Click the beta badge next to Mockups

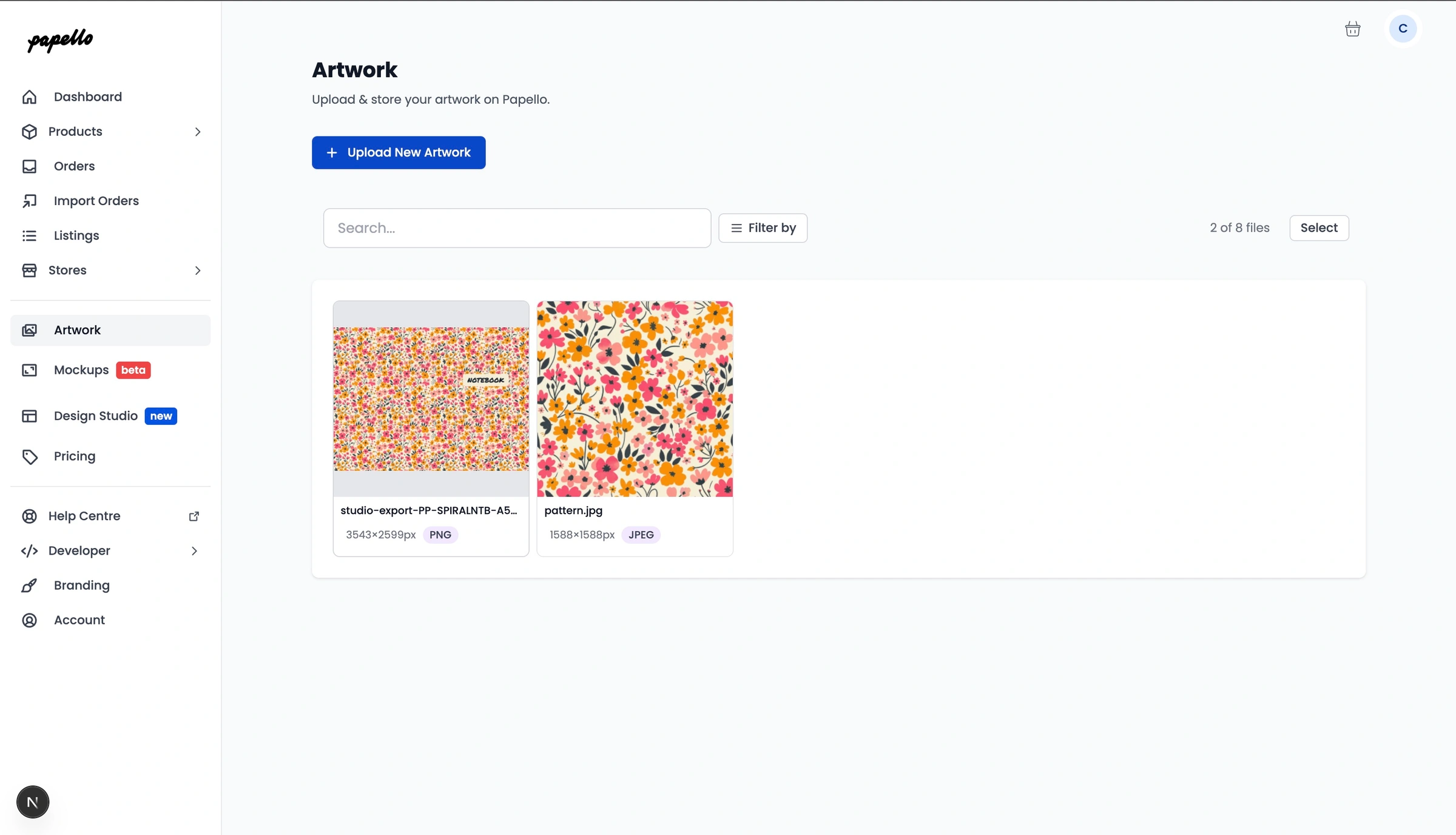click(x=133, y=370)
